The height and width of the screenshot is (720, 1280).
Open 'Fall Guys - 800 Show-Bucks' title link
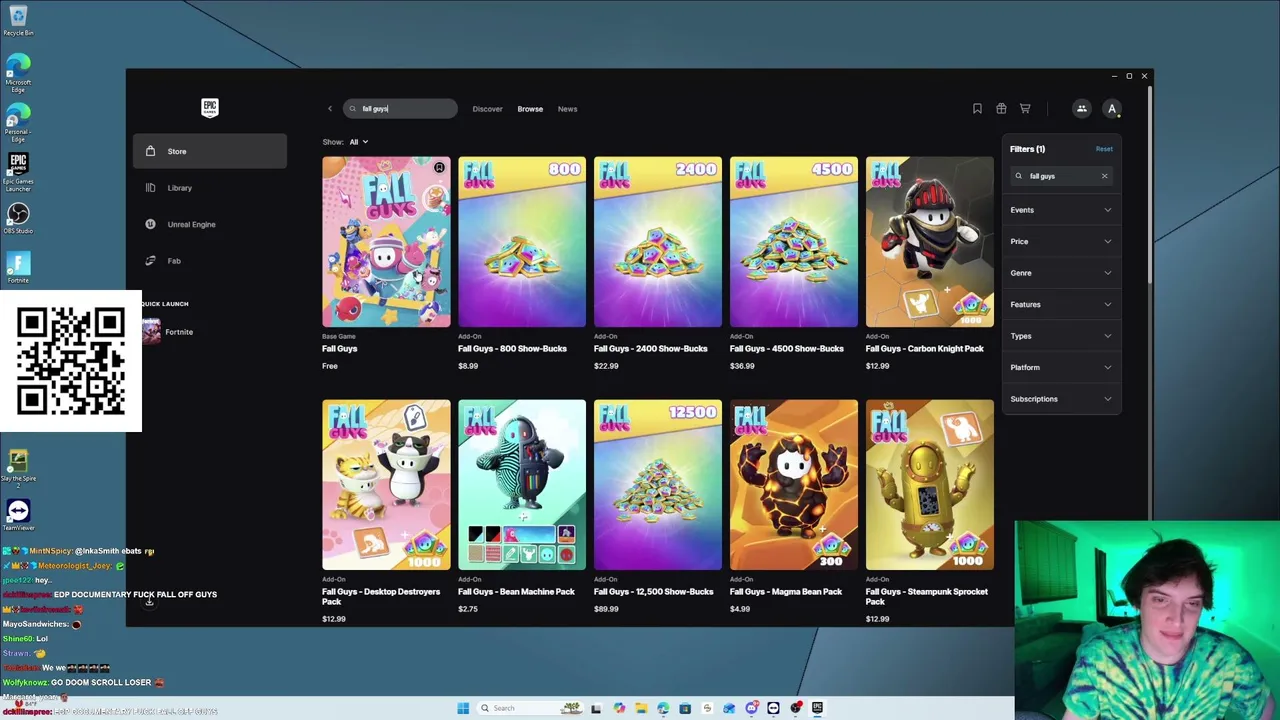(512, 349)
